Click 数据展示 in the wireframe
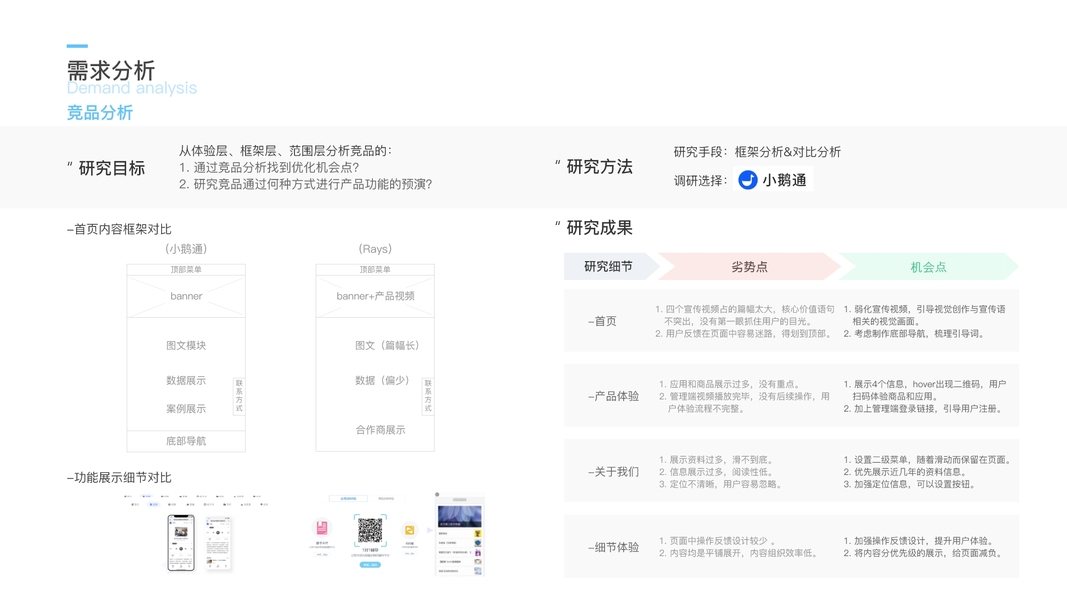1067x600 pixels. click(186, 380)
